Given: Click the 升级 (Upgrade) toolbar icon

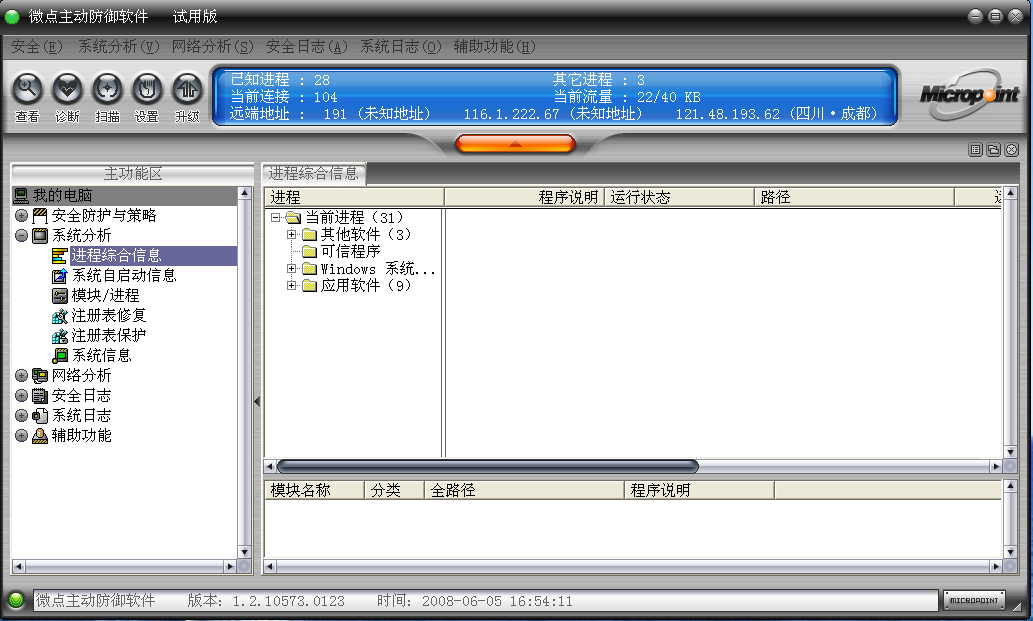Looking at the screenshot, I should click(x=188, y=89).
